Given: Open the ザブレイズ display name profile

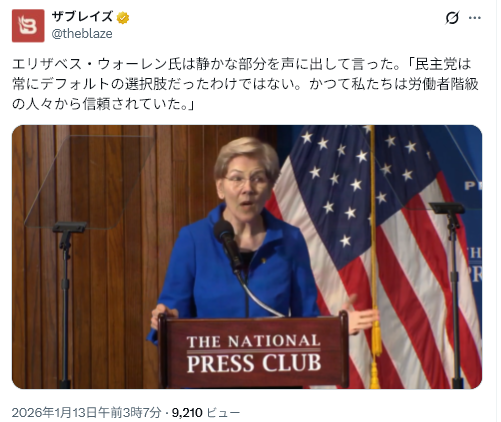Looking at the screenshot, I should coord(82,17).
